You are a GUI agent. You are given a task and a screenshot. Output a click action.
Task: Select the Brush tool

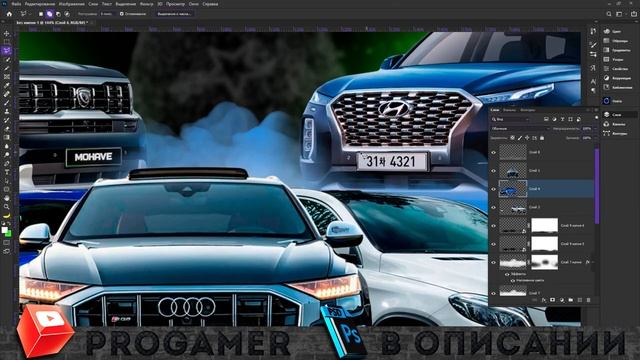click(x=7, y=102)
